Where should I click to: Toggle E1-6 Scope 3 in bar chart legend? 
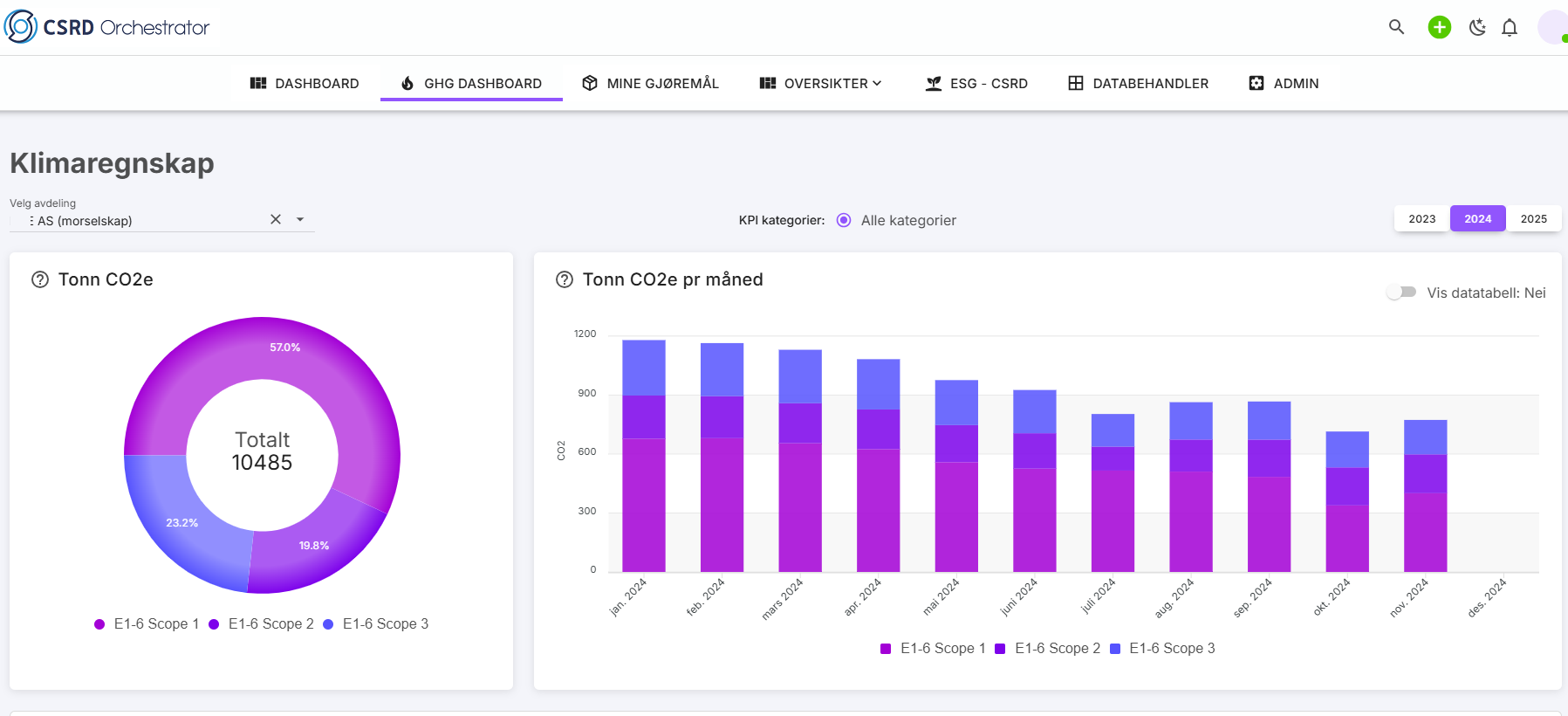tap(1162, 648)
